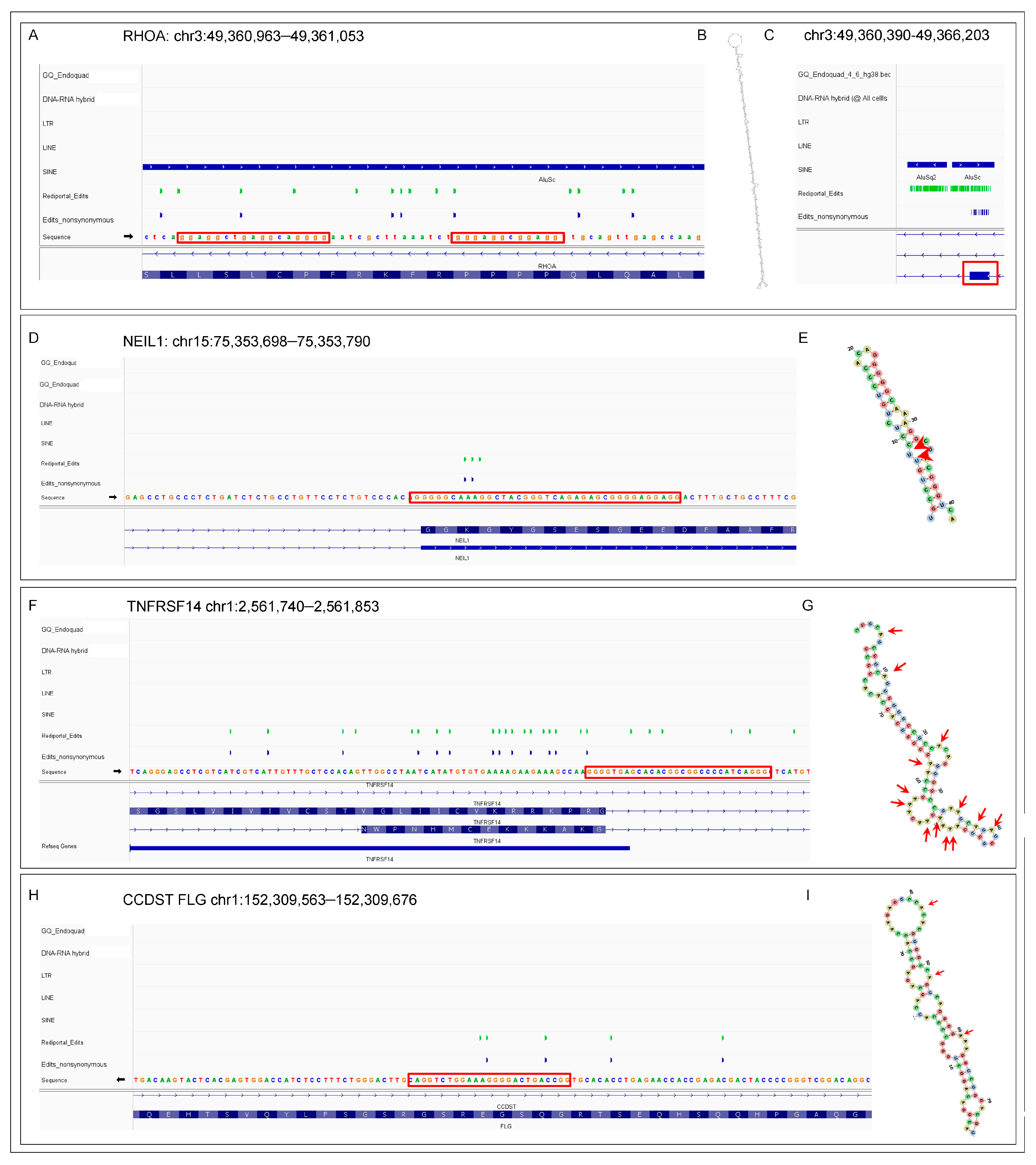Click panel letter D beside NEIL1 title

point(34,338)
